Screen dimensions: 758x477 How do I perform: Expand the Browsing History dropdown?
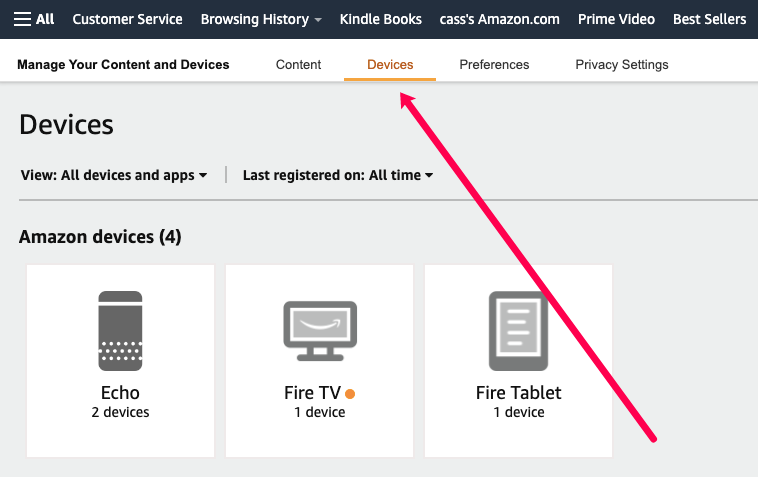click(261, 19)
